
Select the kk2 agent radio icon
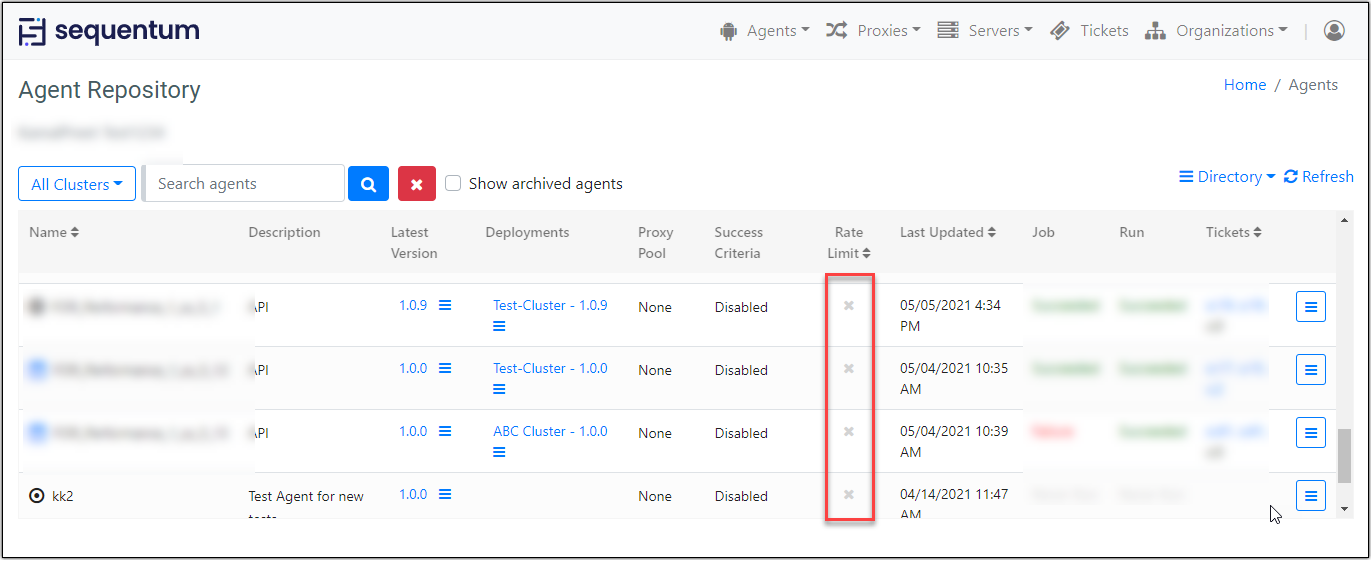37,496
